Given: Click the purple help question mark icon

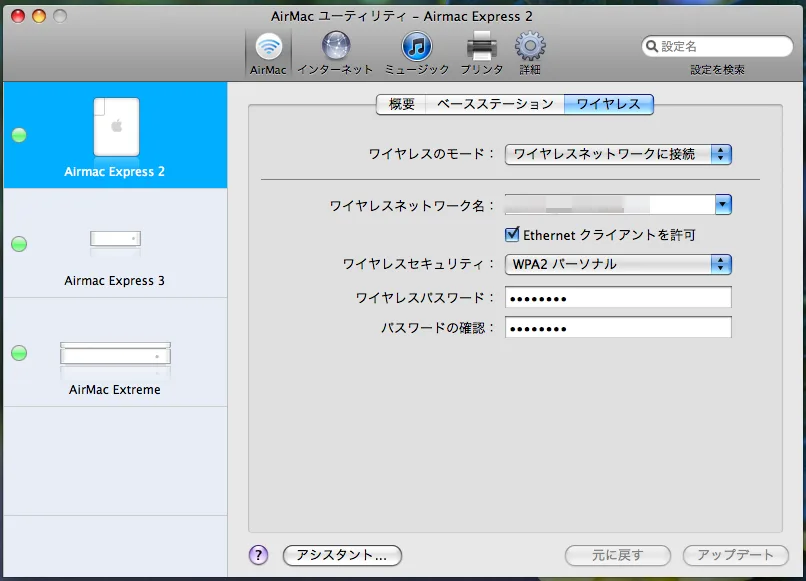Looking at the screenshot, I should [258, 555].
